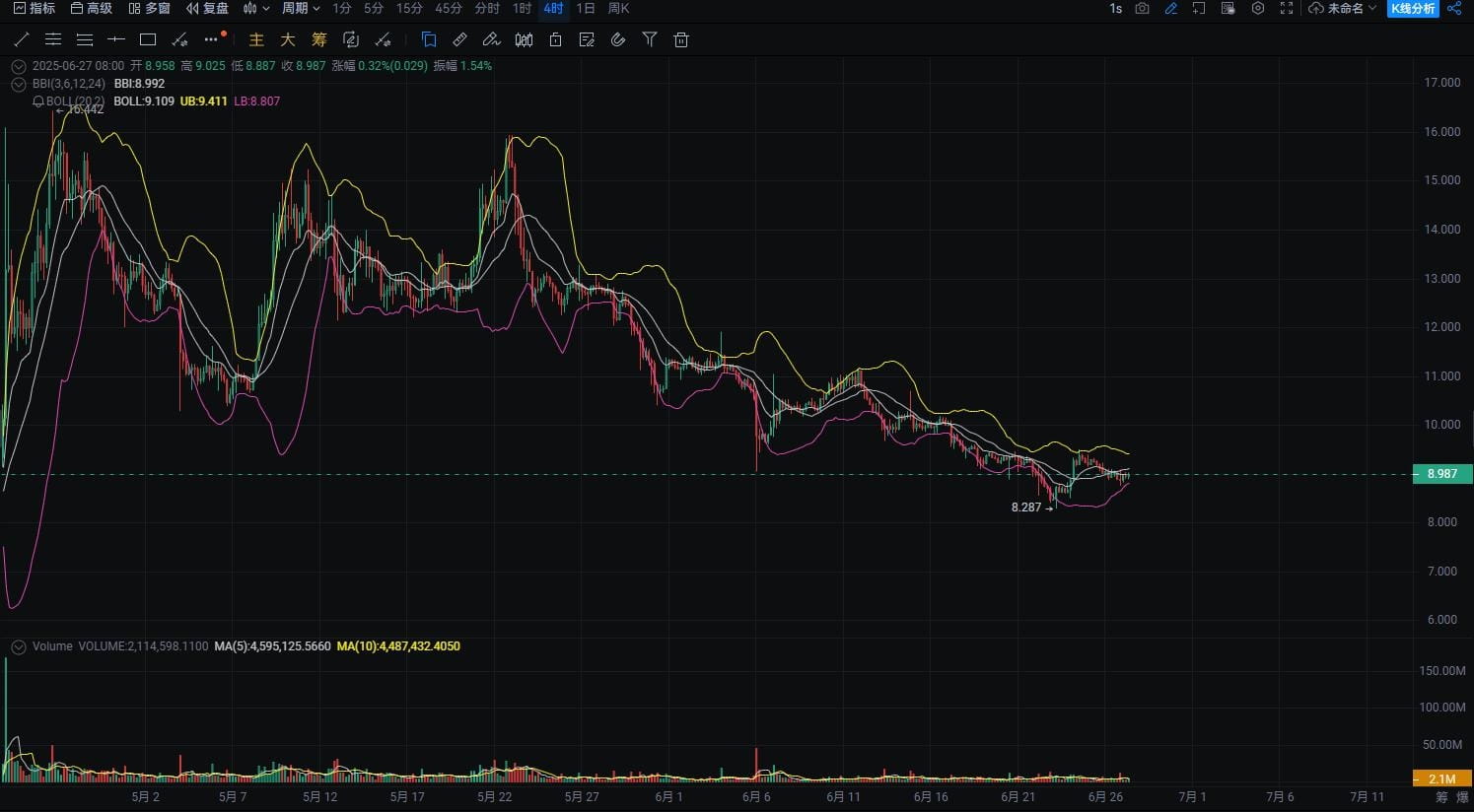Click the BBI(3,6,12,24) indicator label
Viewport: 1474px width, 812px height.
(x=69, y=84)
